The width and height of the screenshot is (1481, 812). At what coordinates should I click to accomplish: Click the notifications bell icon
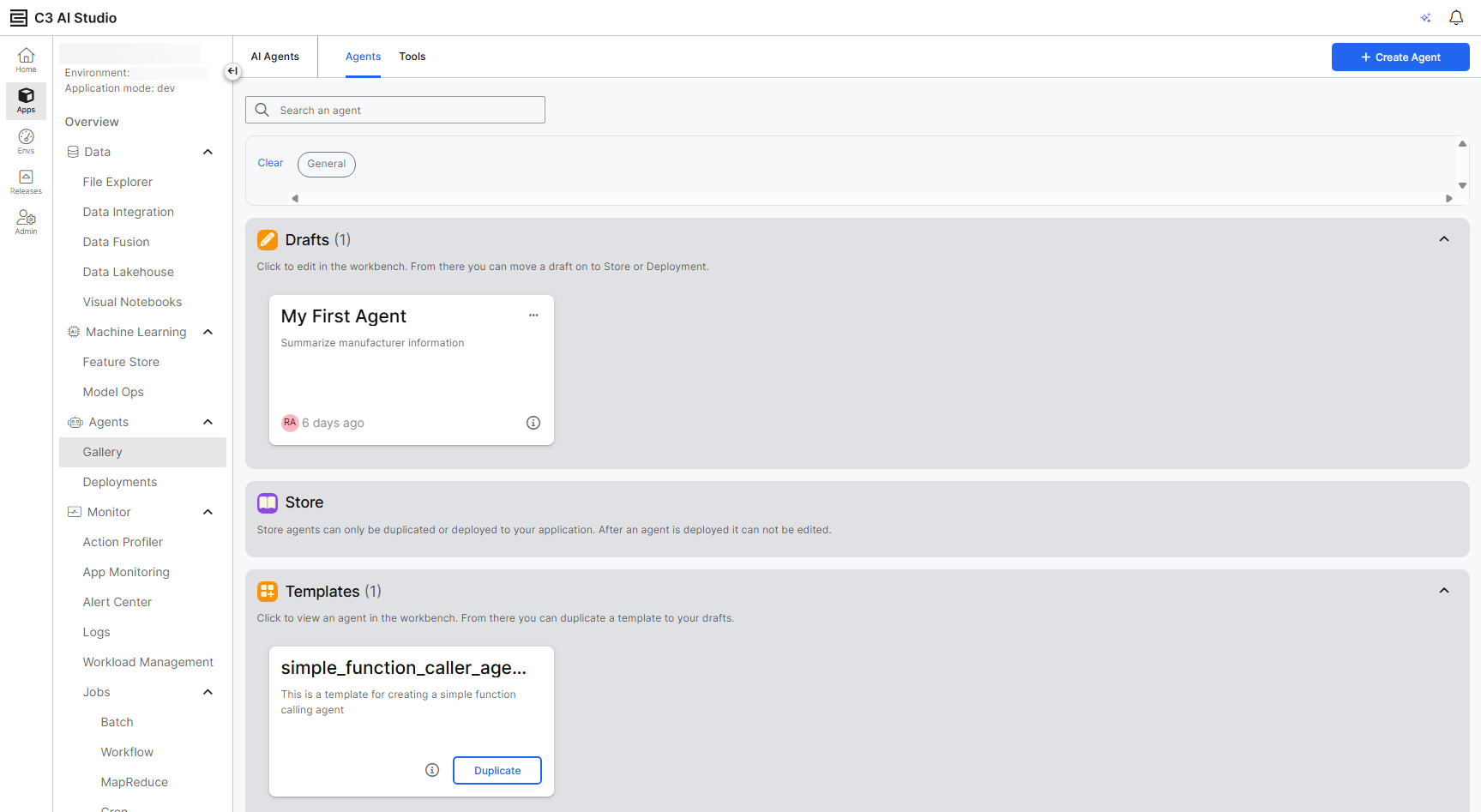1455,18
